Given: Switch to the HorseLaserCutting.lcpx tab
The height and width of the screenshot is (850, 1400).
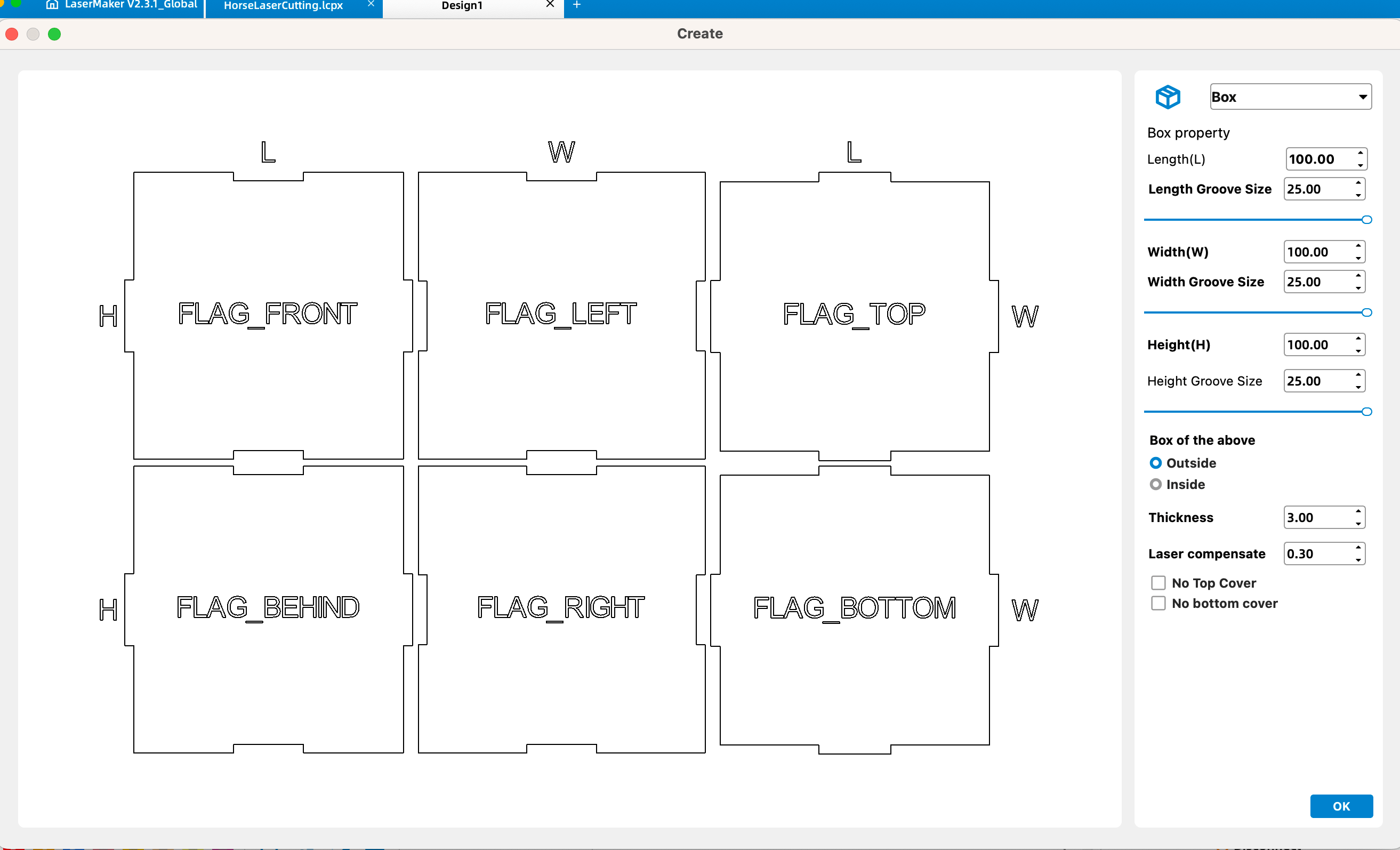Looking at the screenshot, I should (283, 6).
